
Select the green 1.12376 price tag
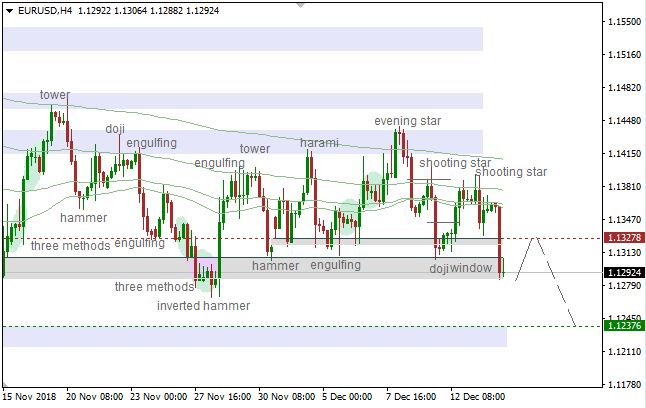click(624, 326)
